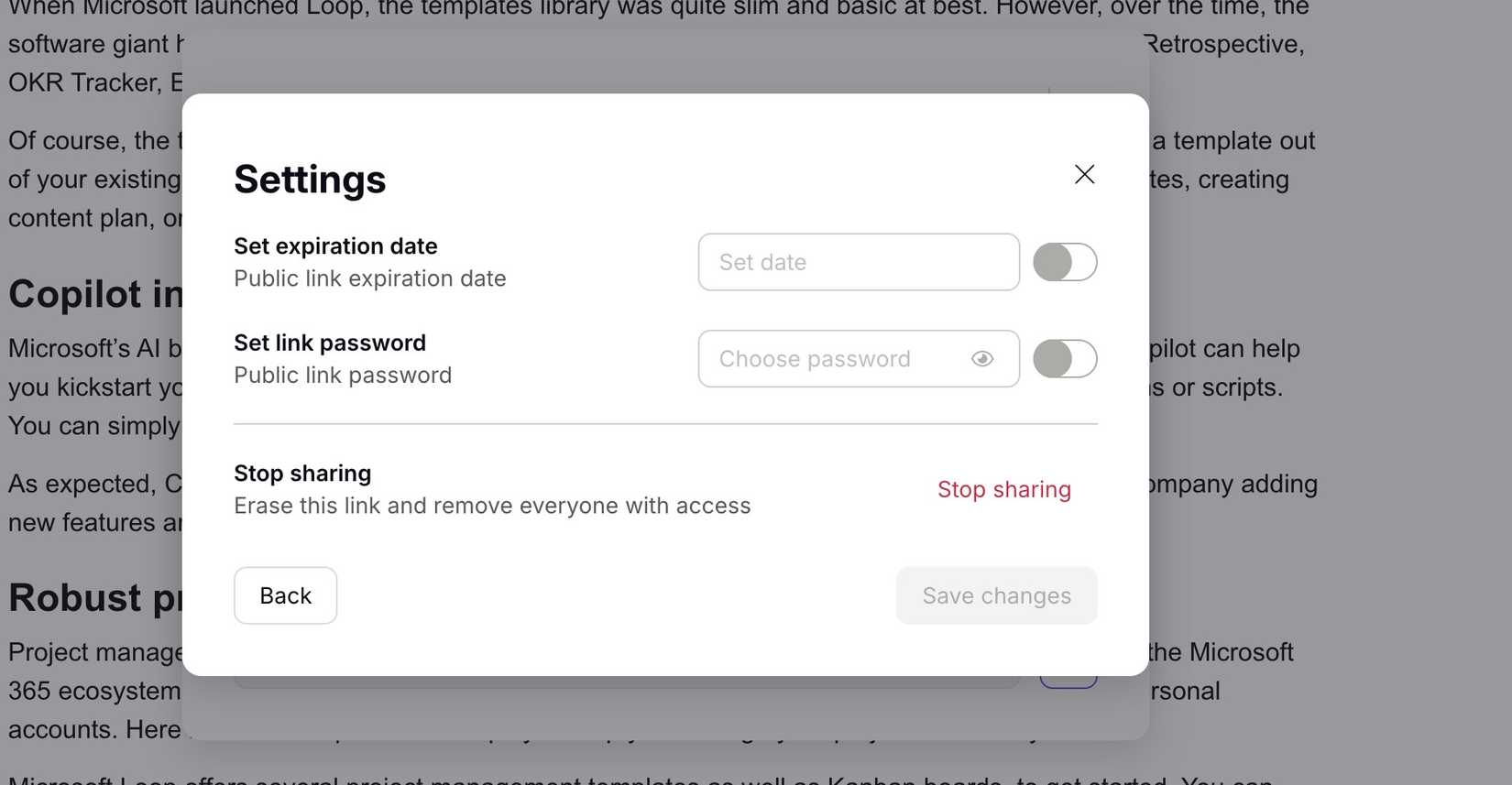
Task: Click the partially hidden button below the dialog
Action: point(1068,682)
